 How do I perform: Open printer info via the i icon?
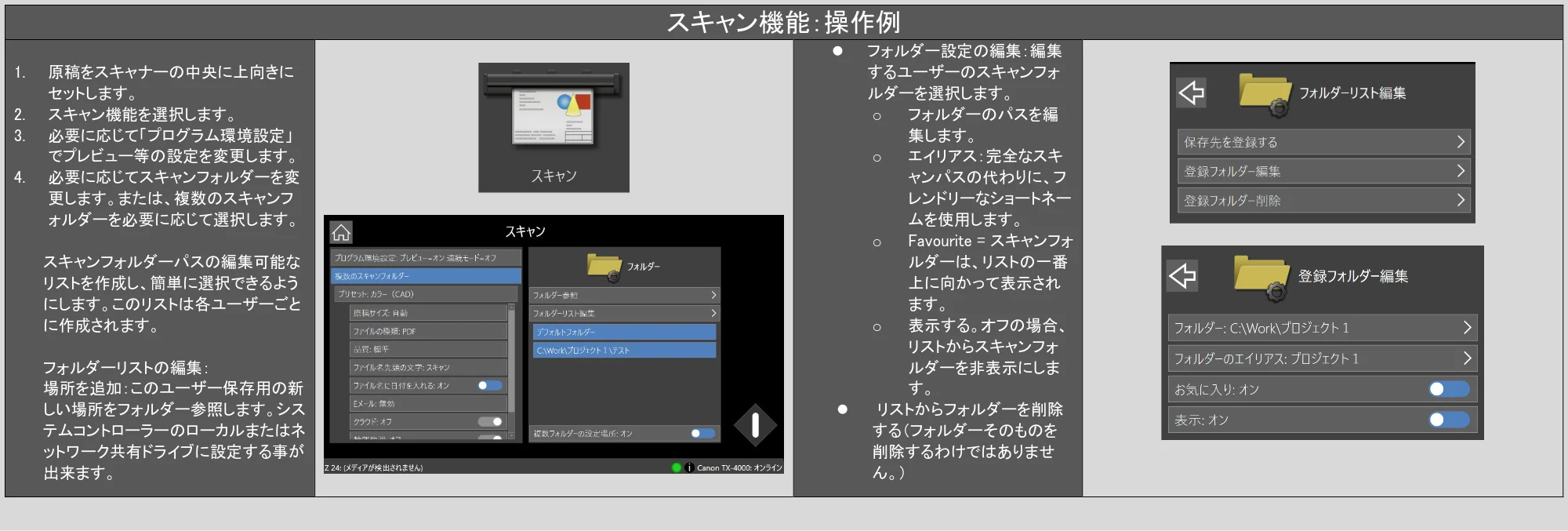click(689, 467)
